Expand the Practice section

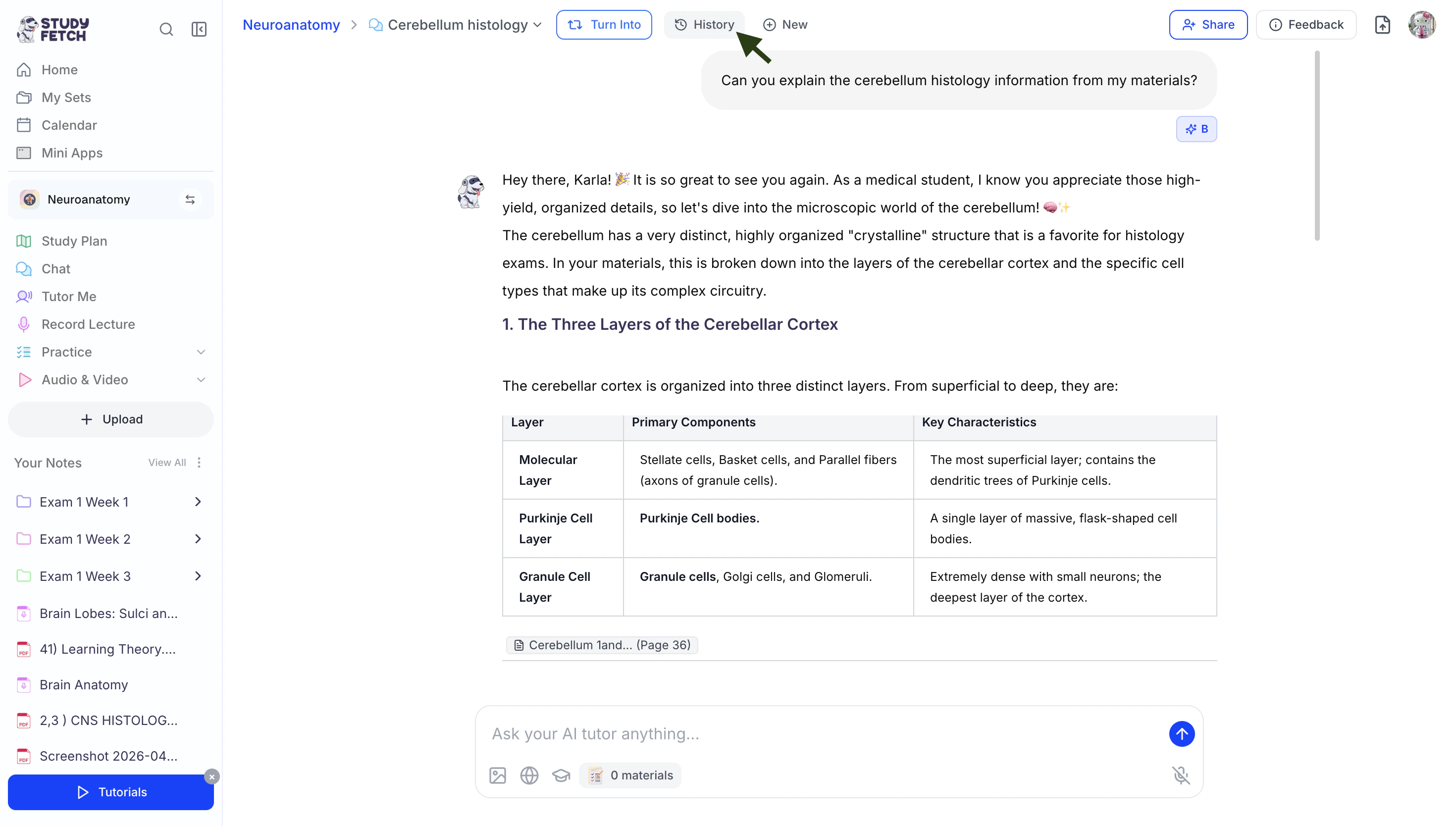coord(201,352)
